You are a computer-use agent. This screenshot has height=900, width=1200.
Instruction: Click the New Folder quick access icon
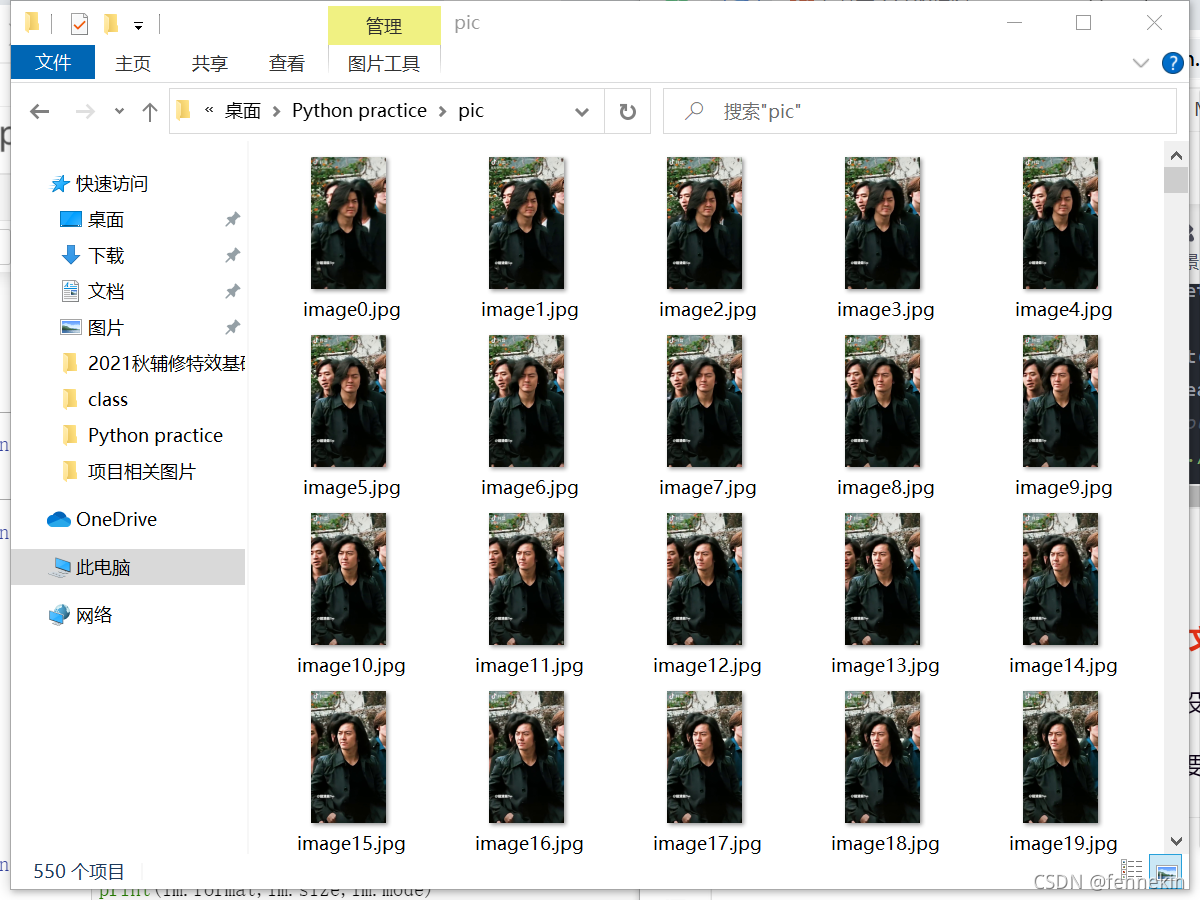click(x=112, y=24)
